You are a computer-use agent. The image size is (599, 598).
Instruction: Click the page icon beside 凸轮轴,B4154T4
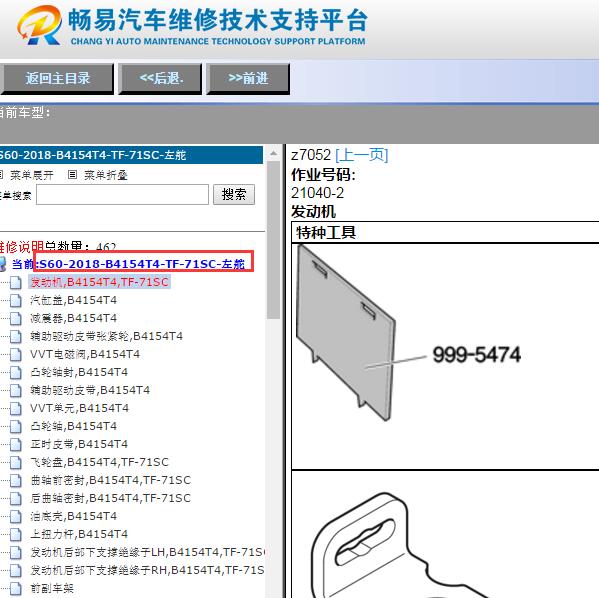point(16,426)
